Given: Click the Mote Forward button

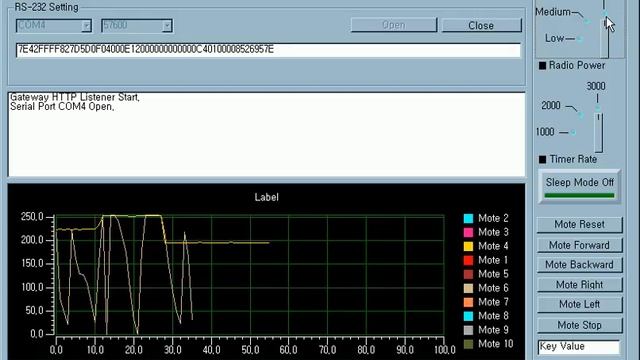Looking at the screenshot, I should click(579, 245).
